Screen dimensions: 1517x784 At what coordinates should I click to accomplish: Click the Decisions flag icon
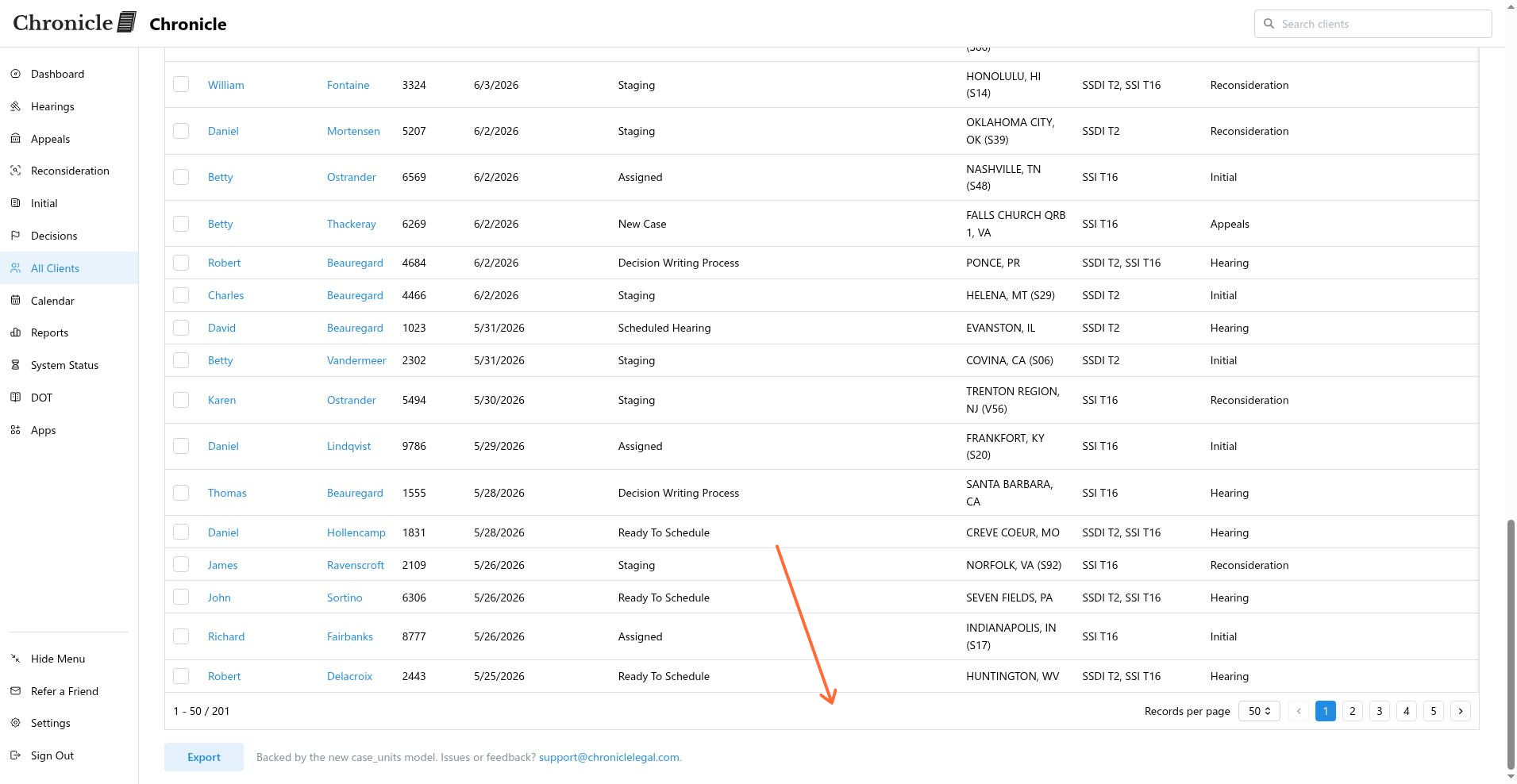(x=16, y=236)
